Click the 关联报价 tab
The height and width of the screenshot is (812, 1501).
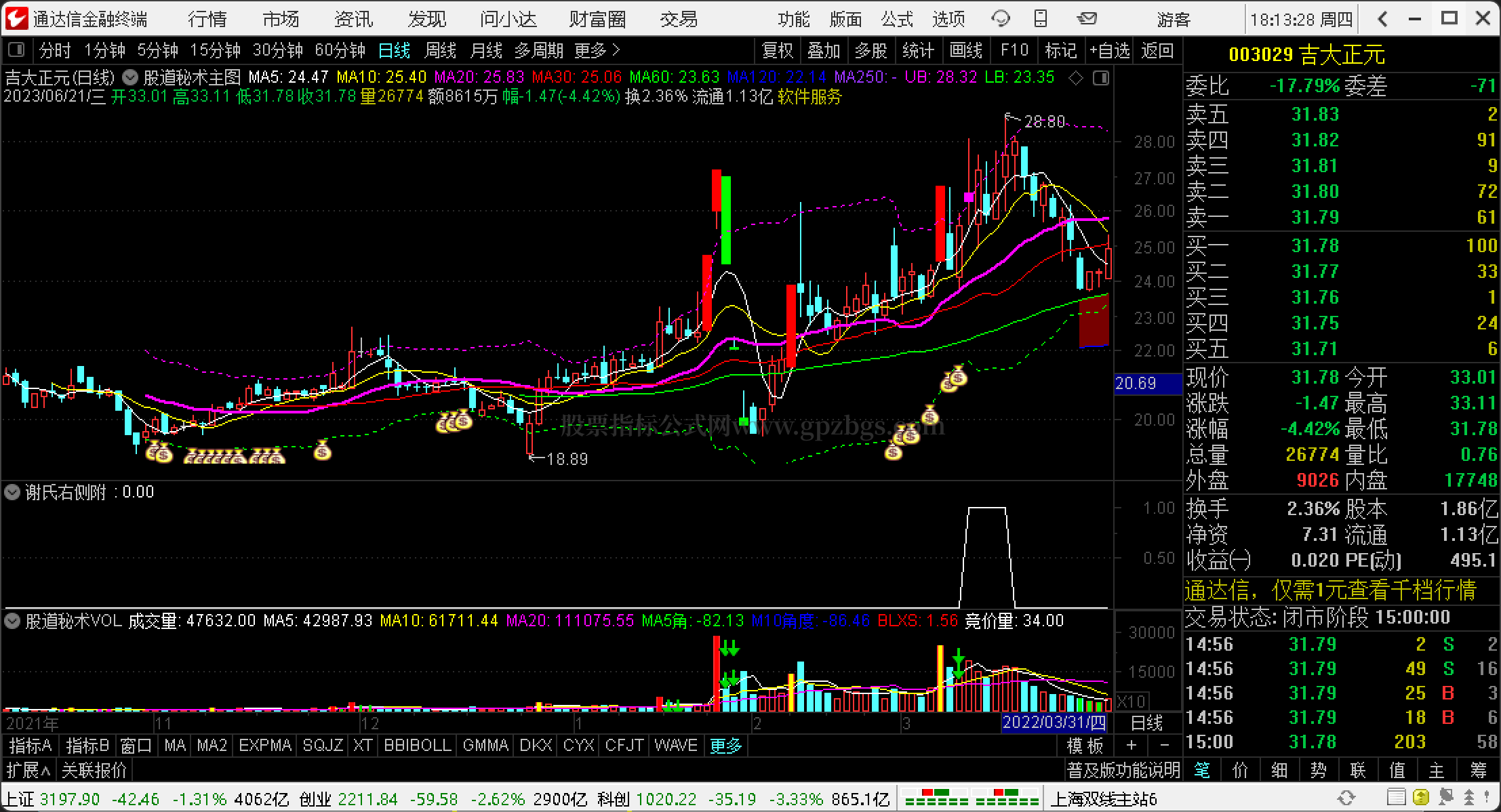[94, 771]
